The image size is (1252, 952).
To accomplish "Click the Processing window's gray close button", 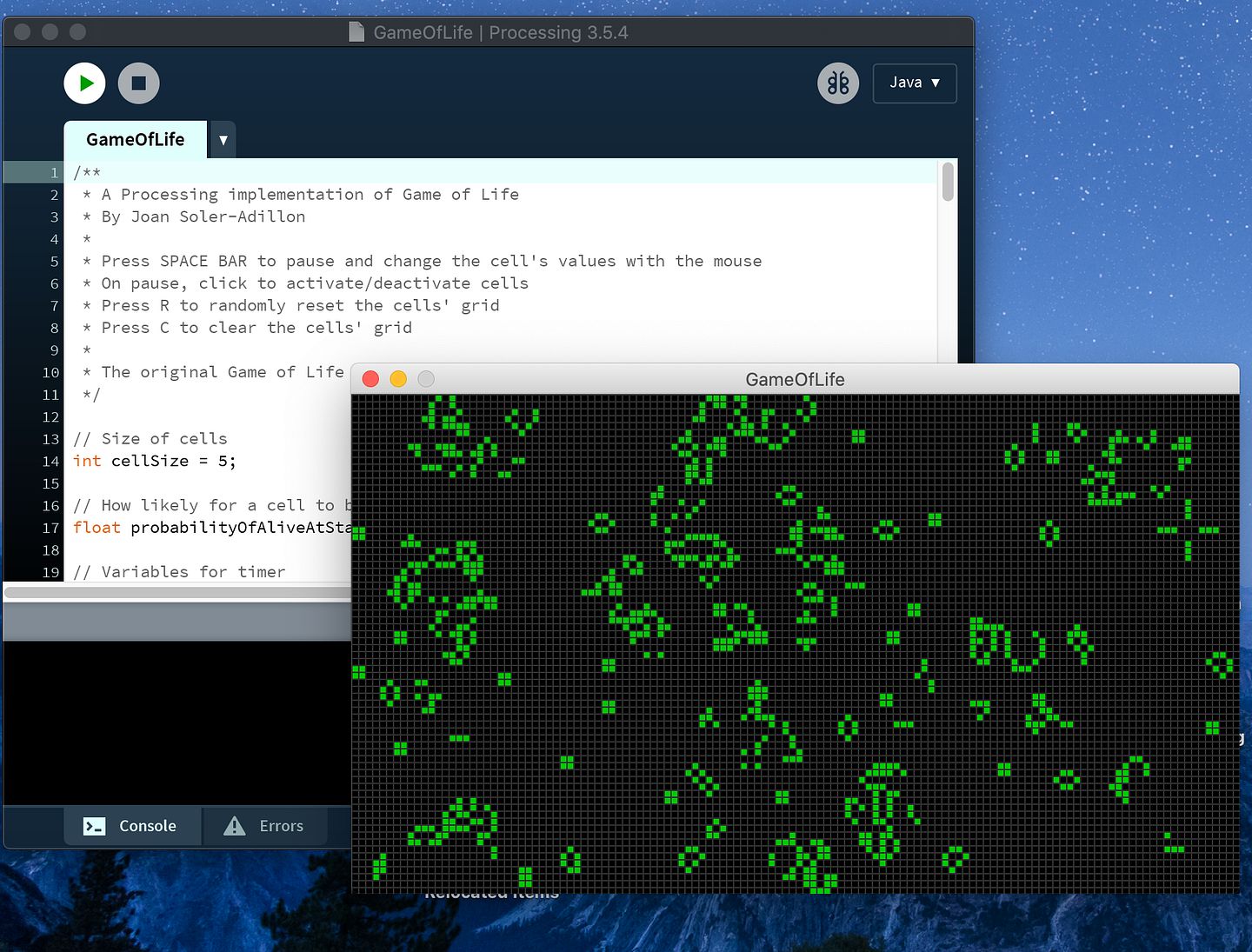I will [x=23, y=32].
